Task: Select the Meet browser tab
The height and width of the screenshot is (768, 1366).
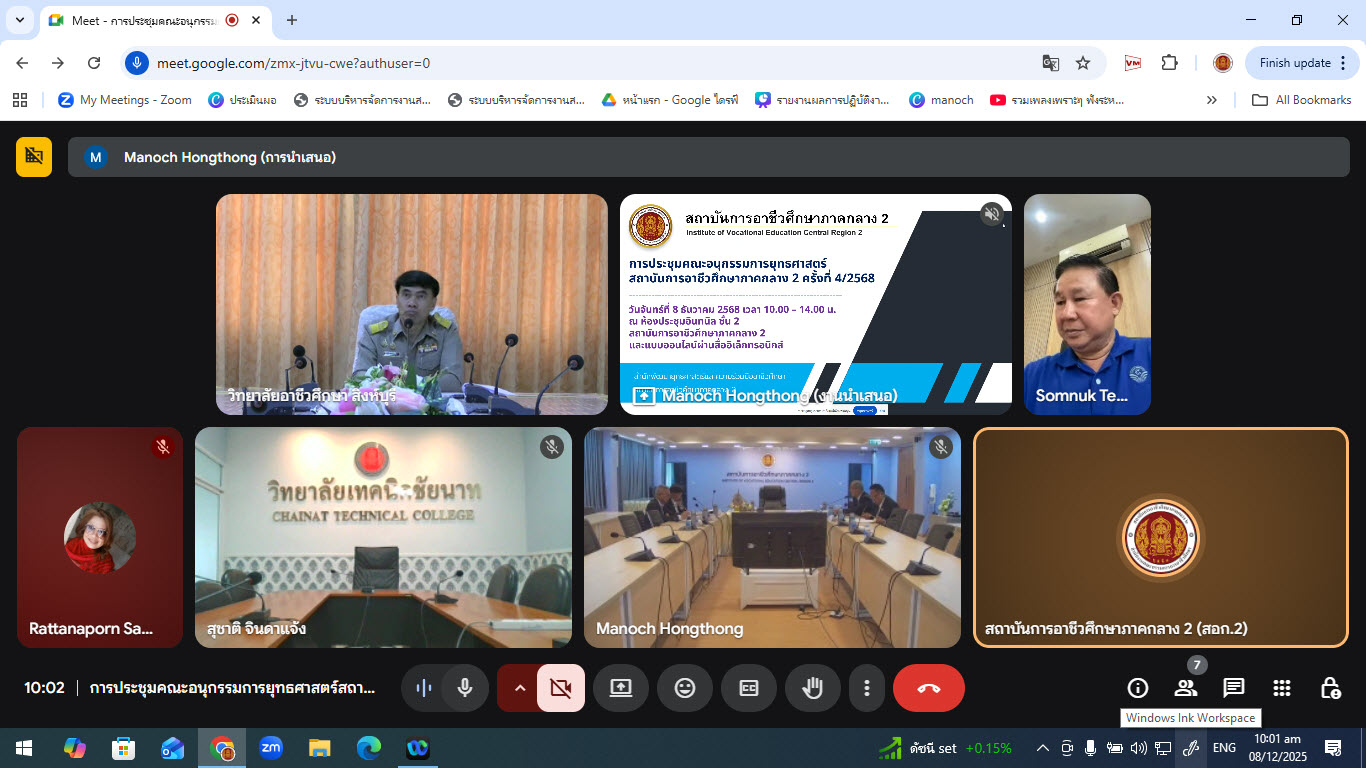Action: [140, 20]
